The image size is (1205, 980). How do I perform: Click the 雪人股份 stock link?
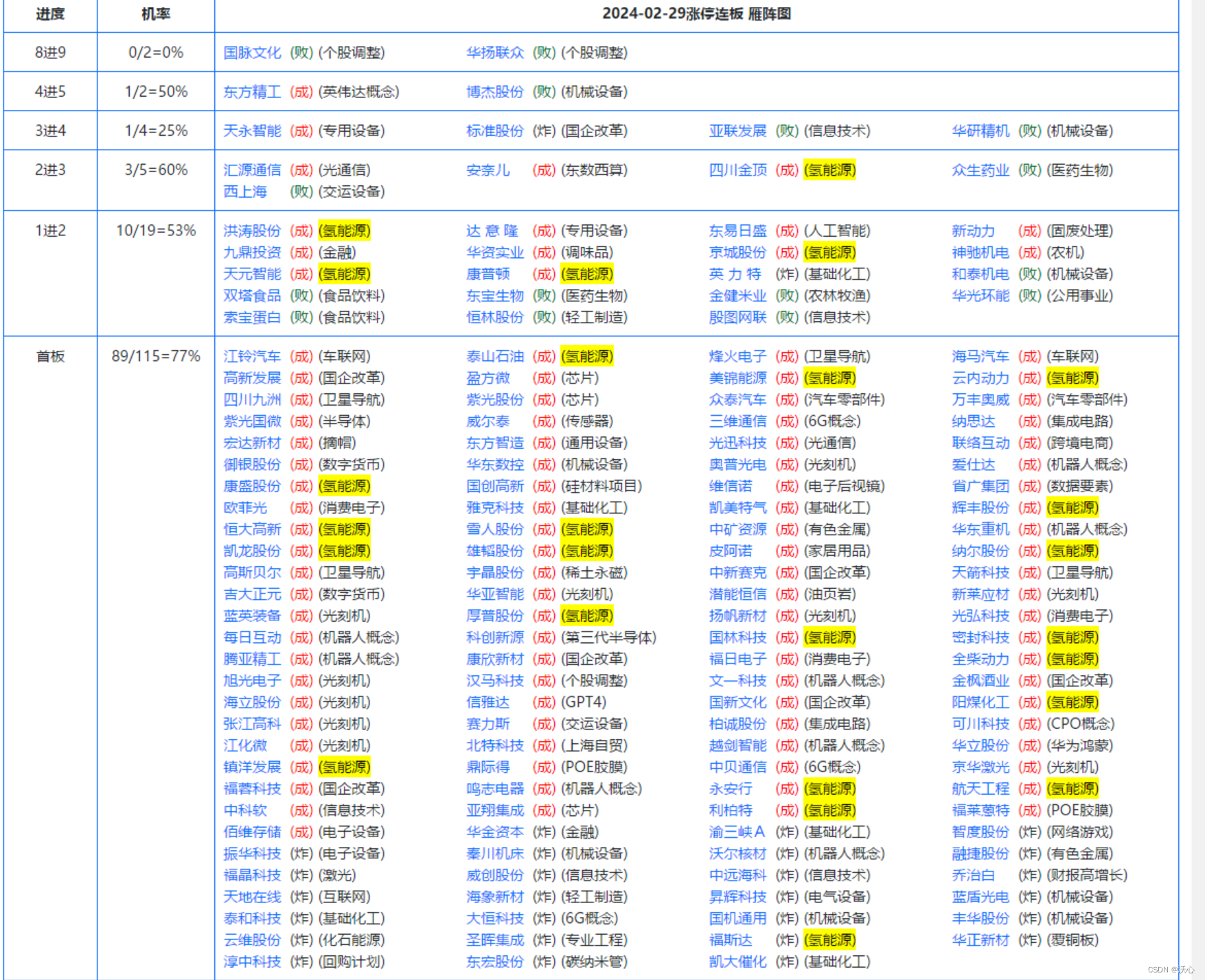pyautogui.click(x=495, y=530)
